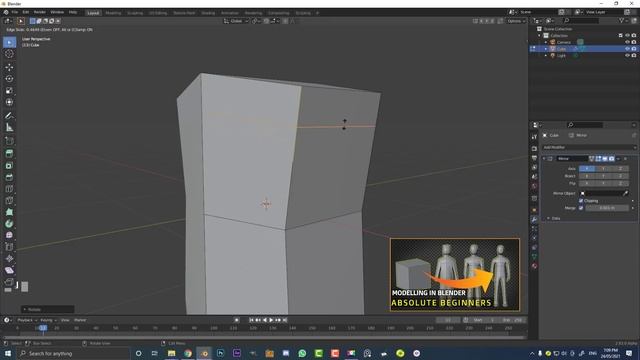Open the Render properties tab
Screen dimensions: 640x360
[534, 149]
